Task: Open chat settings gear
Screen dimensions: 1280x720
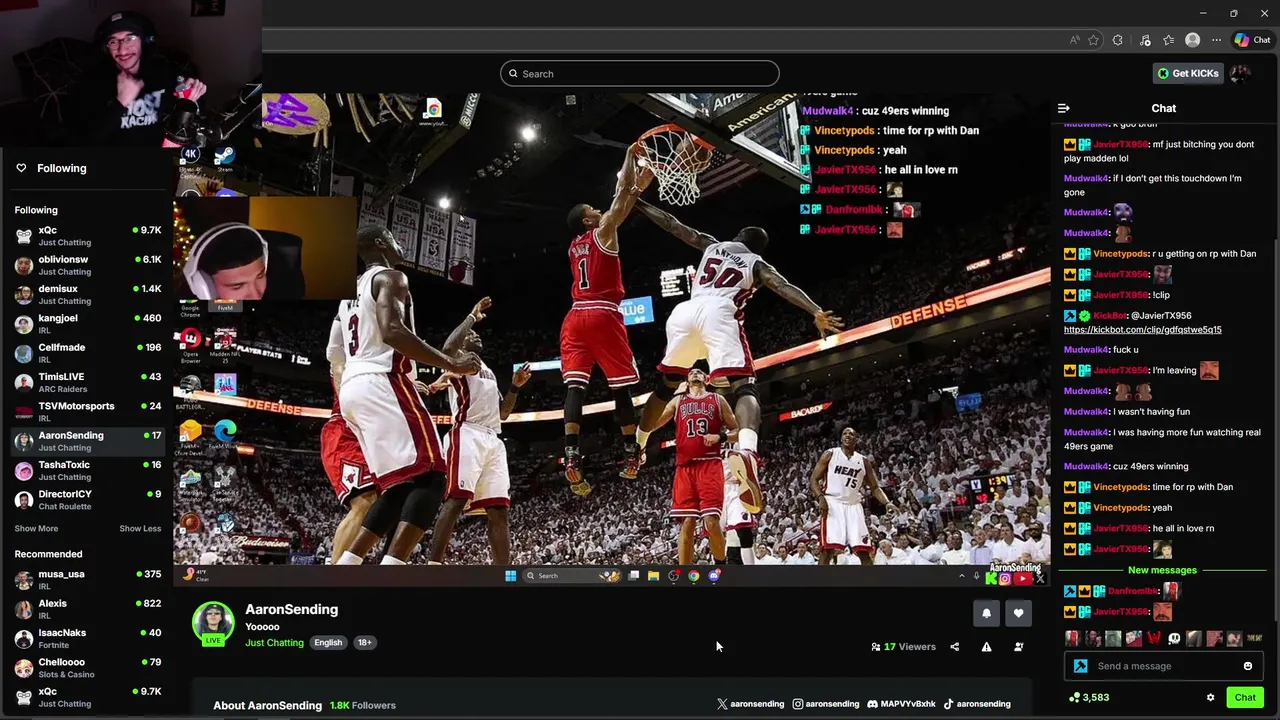Action: 1210,697
